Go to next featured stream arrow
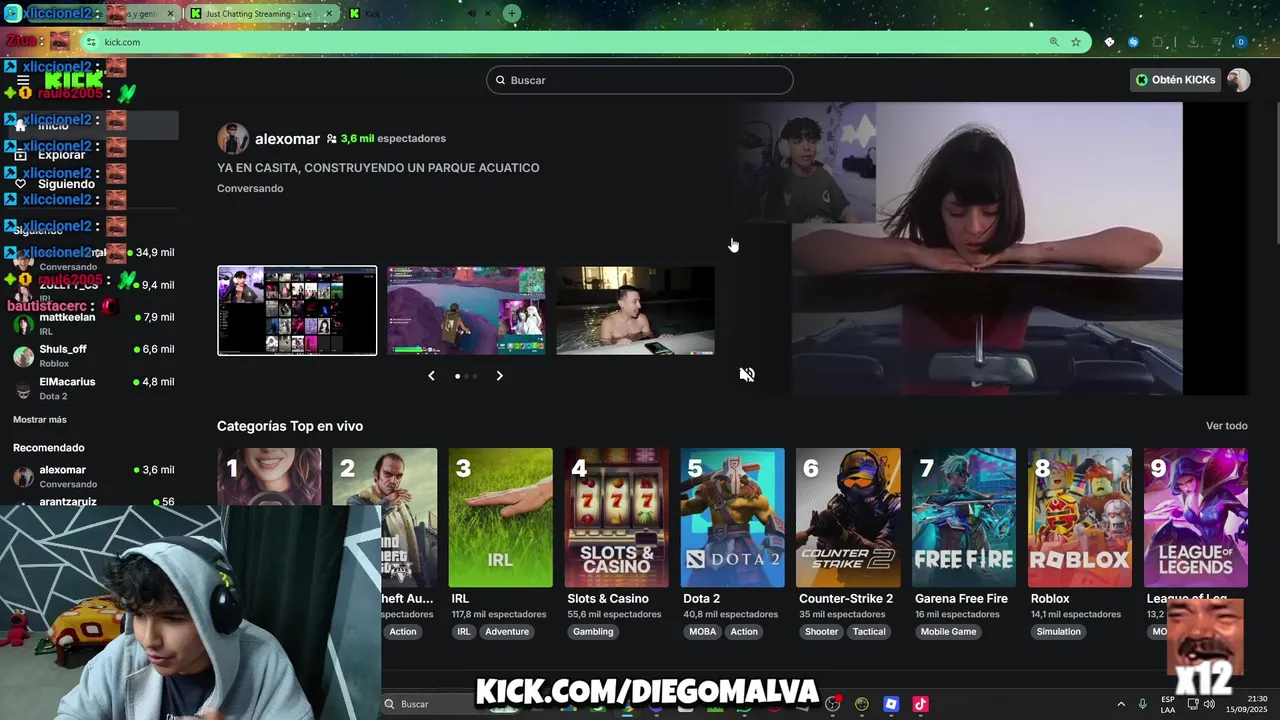Screen dimensions: 1280x720 500,376
